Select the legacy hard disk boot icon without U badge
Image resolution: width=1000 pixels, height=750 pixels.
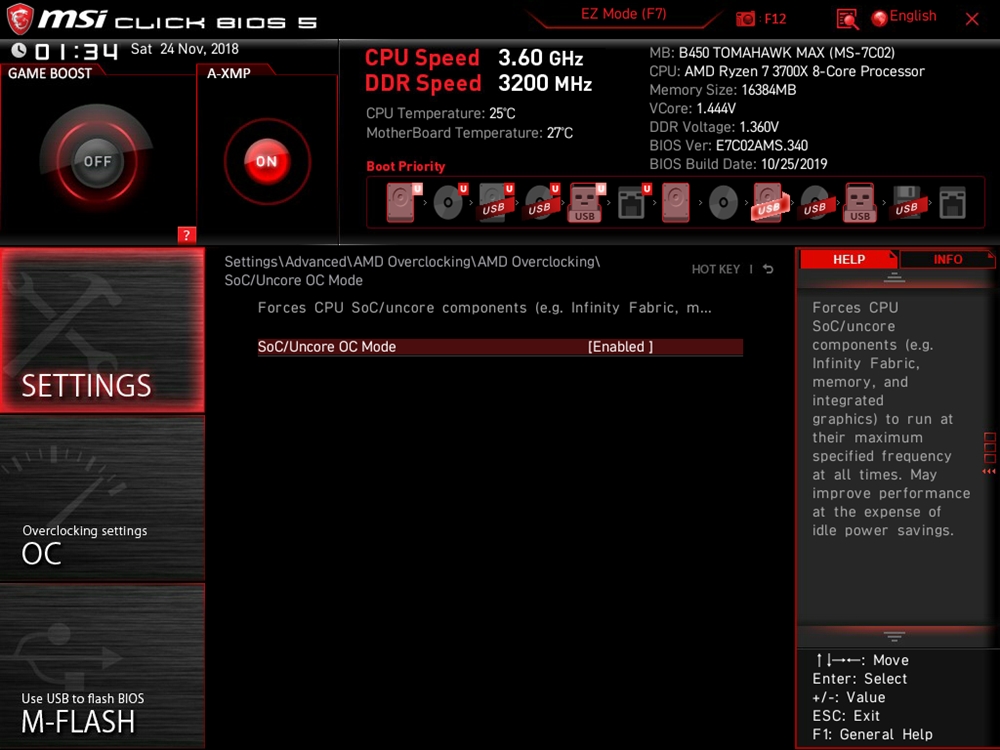(675, 202)
